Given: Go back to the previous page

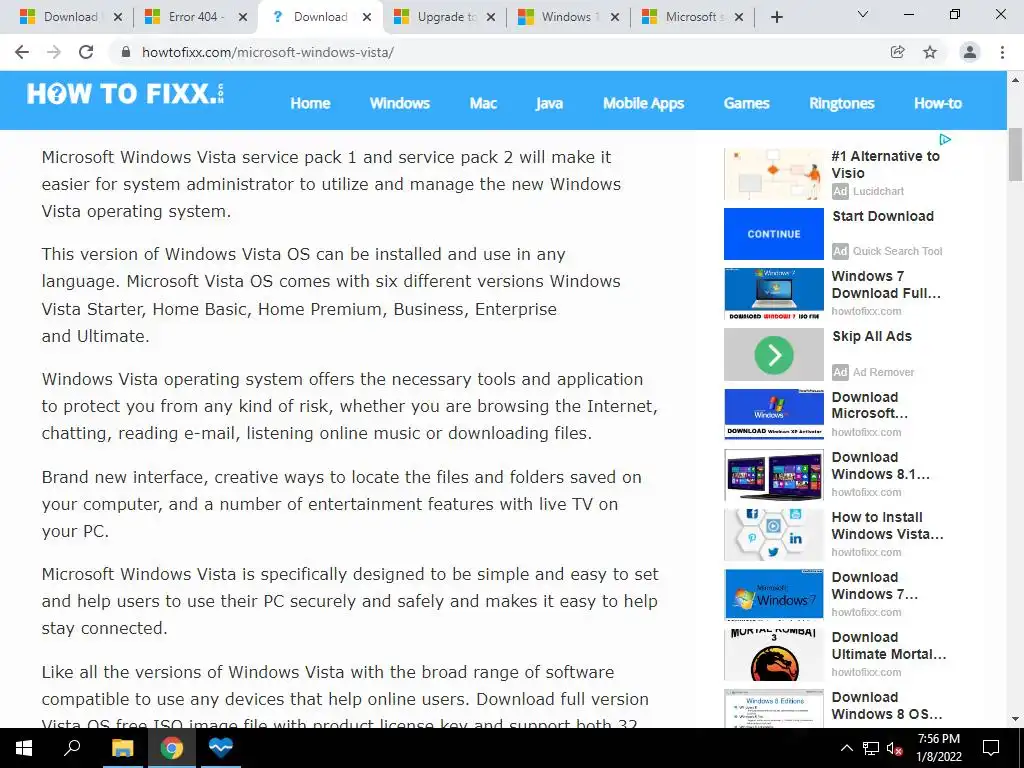Looking at the screenshot, I should point(22,52).
